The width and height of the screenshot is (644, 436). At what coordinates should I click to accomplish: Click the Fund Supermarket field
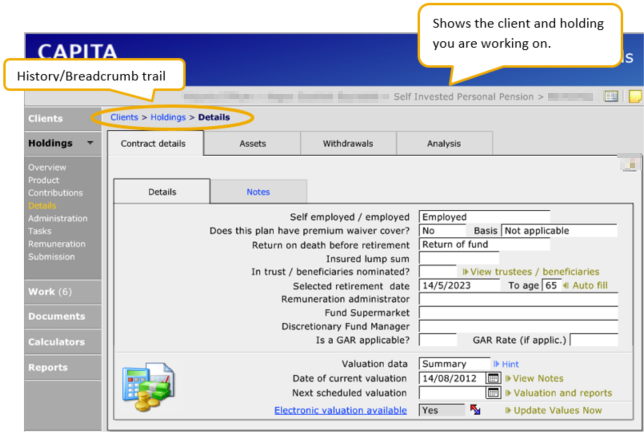pyautogui.click(x=518, y=313)
